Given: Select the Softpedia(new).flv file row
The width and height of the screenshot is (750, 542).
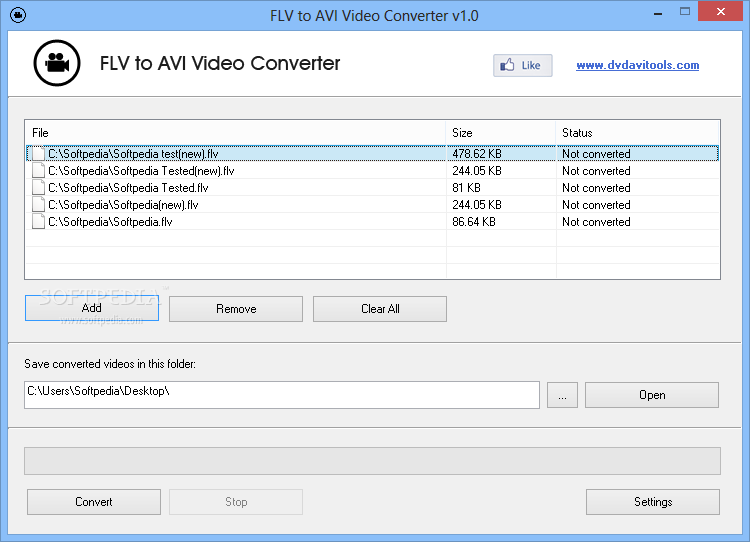Looking at the screenshot, I should point(373,205).
